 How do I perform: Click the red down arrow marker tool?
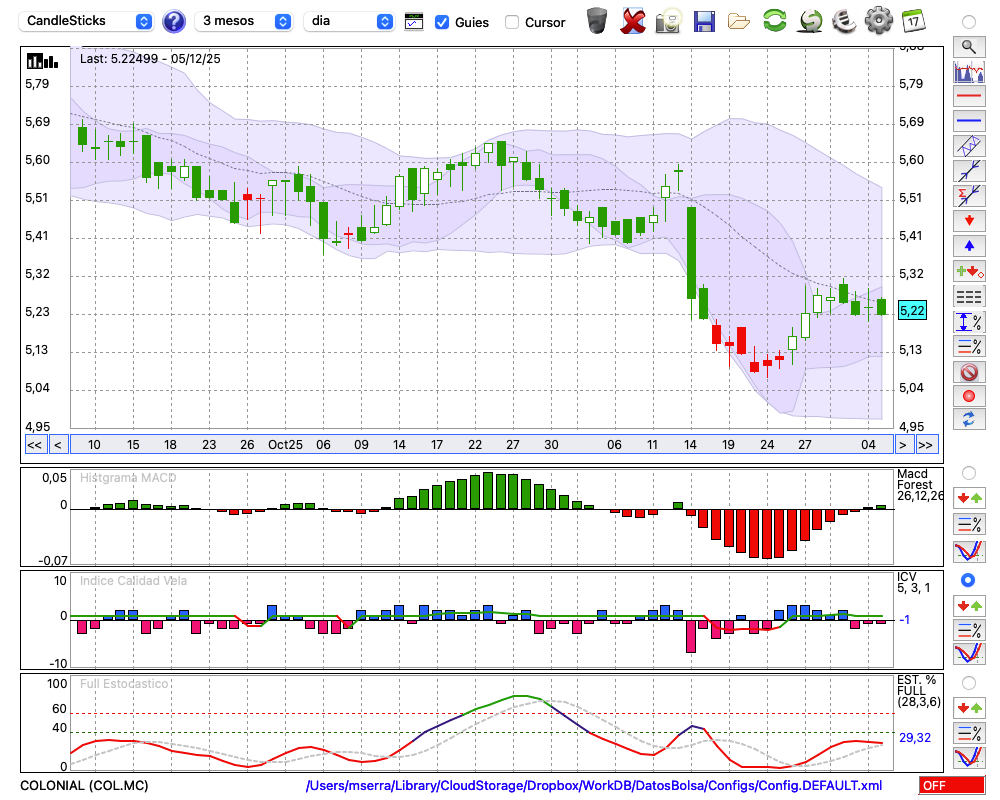click(969, 221)
